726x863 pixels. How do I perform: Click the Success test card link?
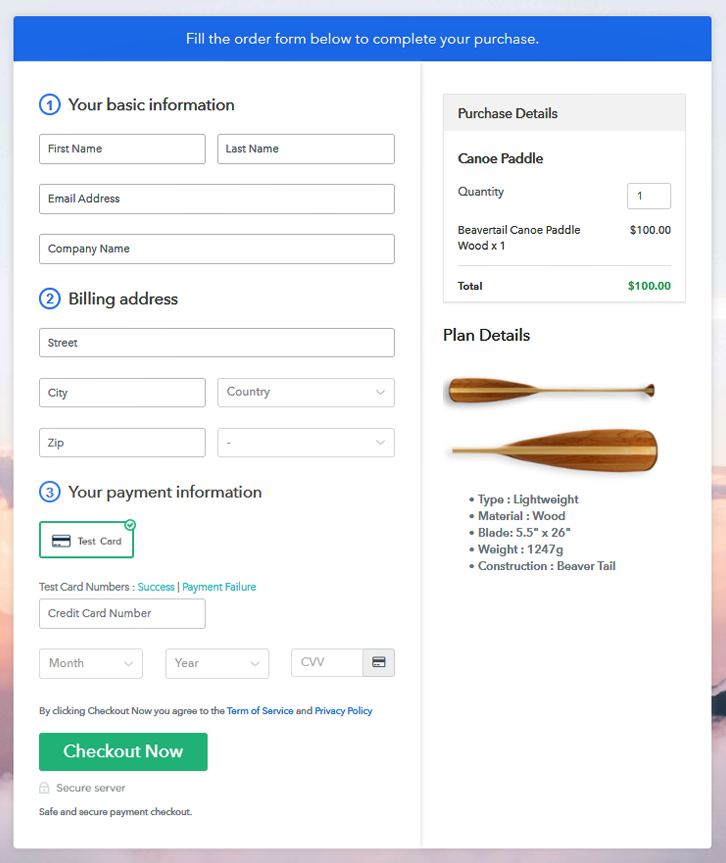(156, 587)
